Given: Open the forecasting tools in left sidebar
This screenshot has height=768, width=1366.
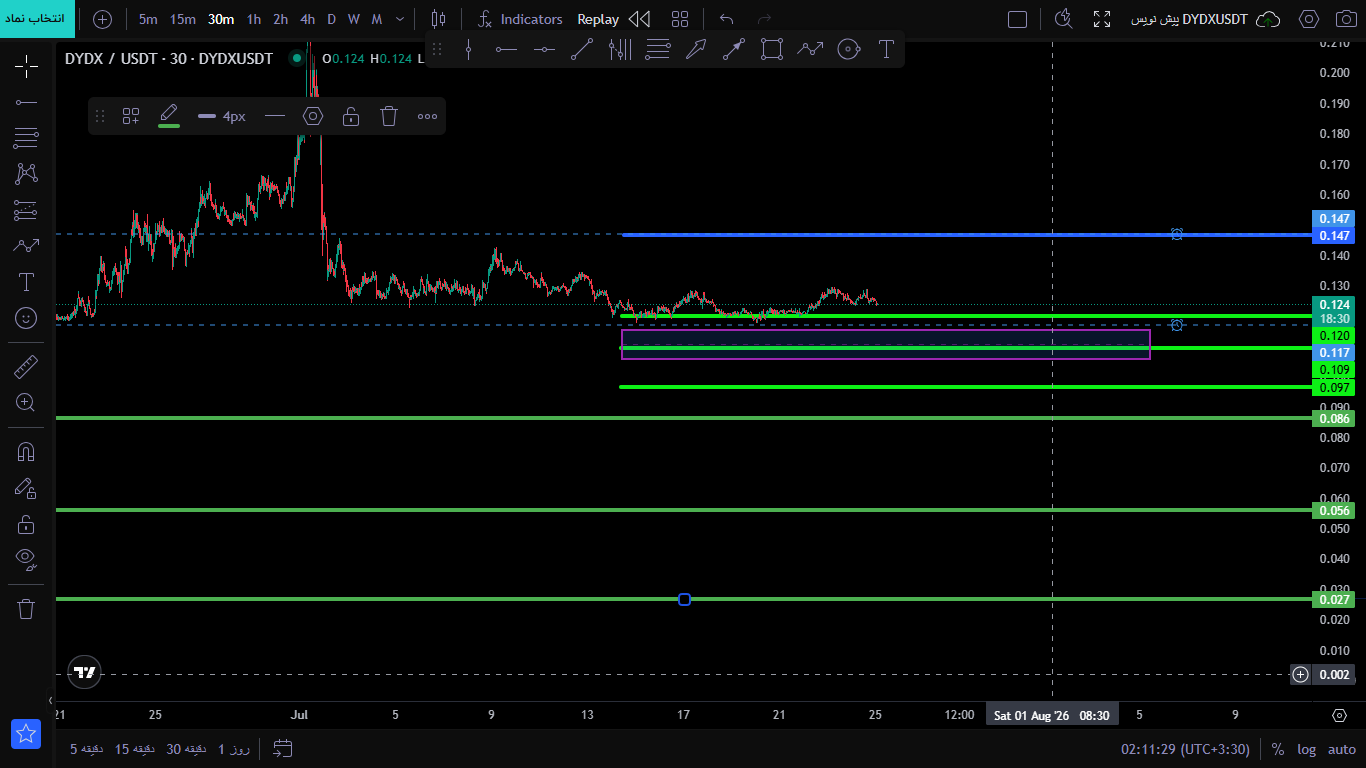Looking at the screenshot, I should tap(26, 210).
